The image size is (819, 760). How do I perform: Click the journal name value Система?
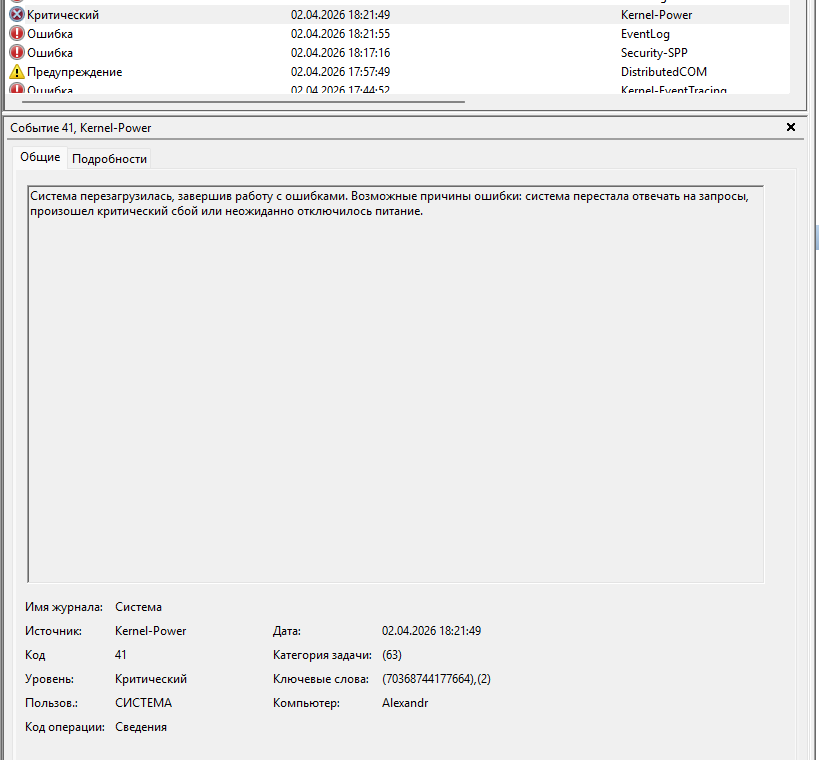(138, 607)
